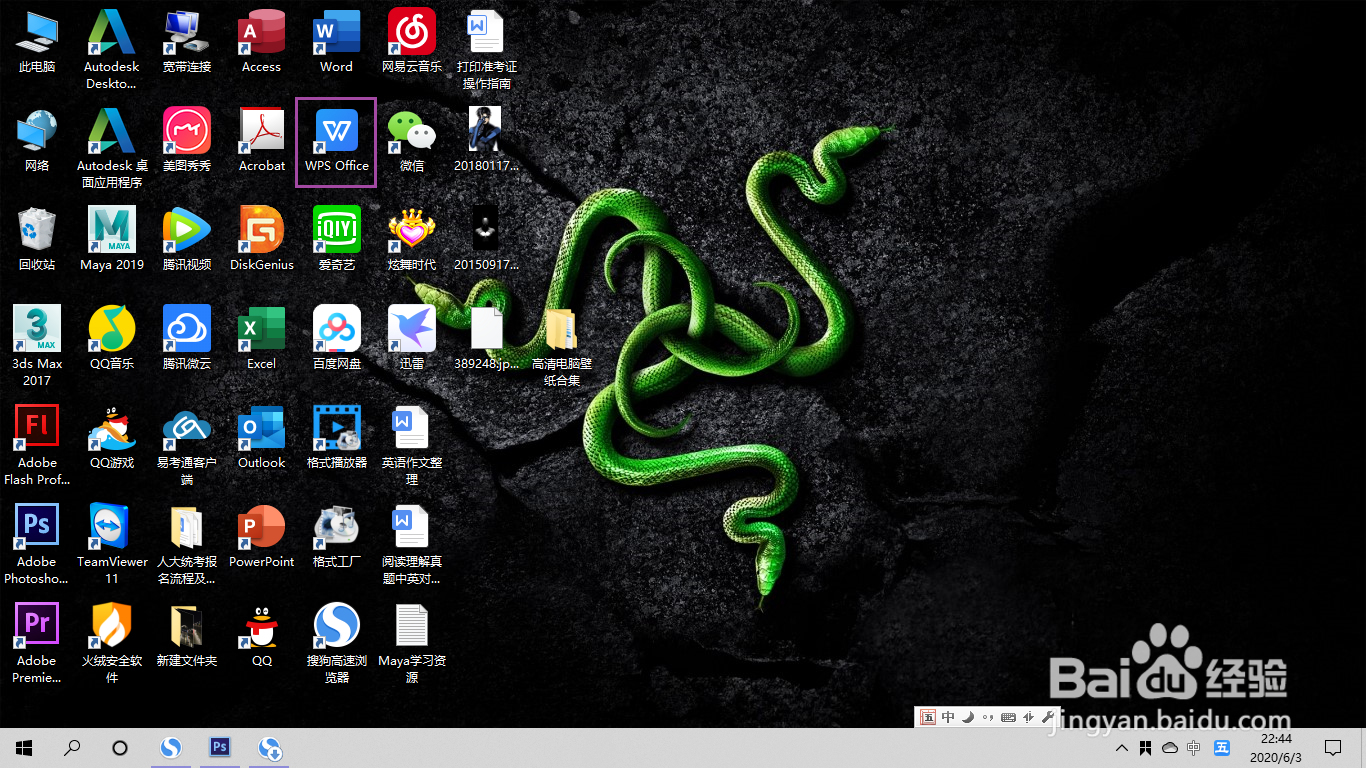Select the 火绒安全软件 shortcut
The image size is (1366, 768).
(x=112, y=644)
